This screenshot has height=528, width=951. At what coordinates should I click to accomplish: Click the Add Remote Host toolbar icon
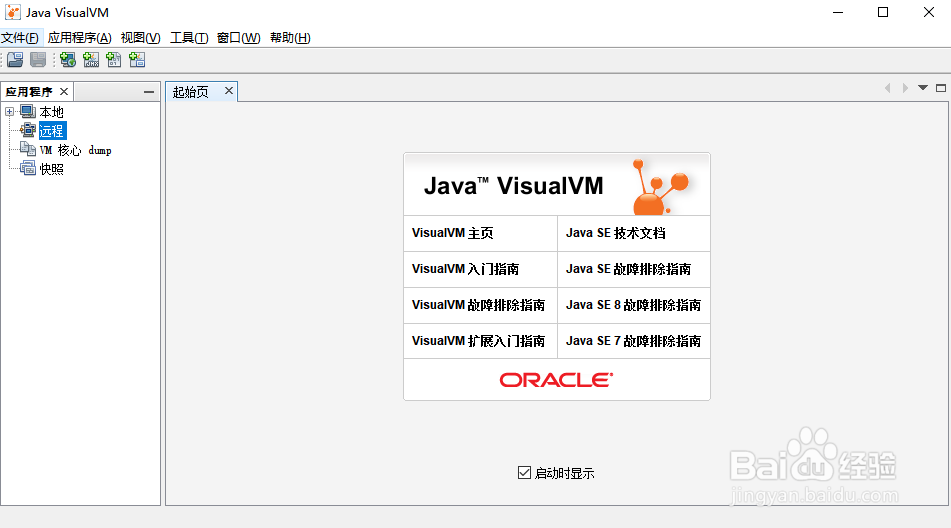(68, 59)
